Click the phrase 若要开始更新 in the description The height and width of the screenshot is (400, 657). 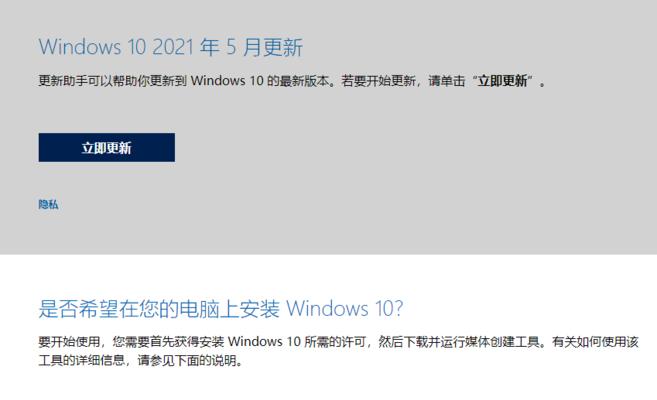tap(379, 80)
